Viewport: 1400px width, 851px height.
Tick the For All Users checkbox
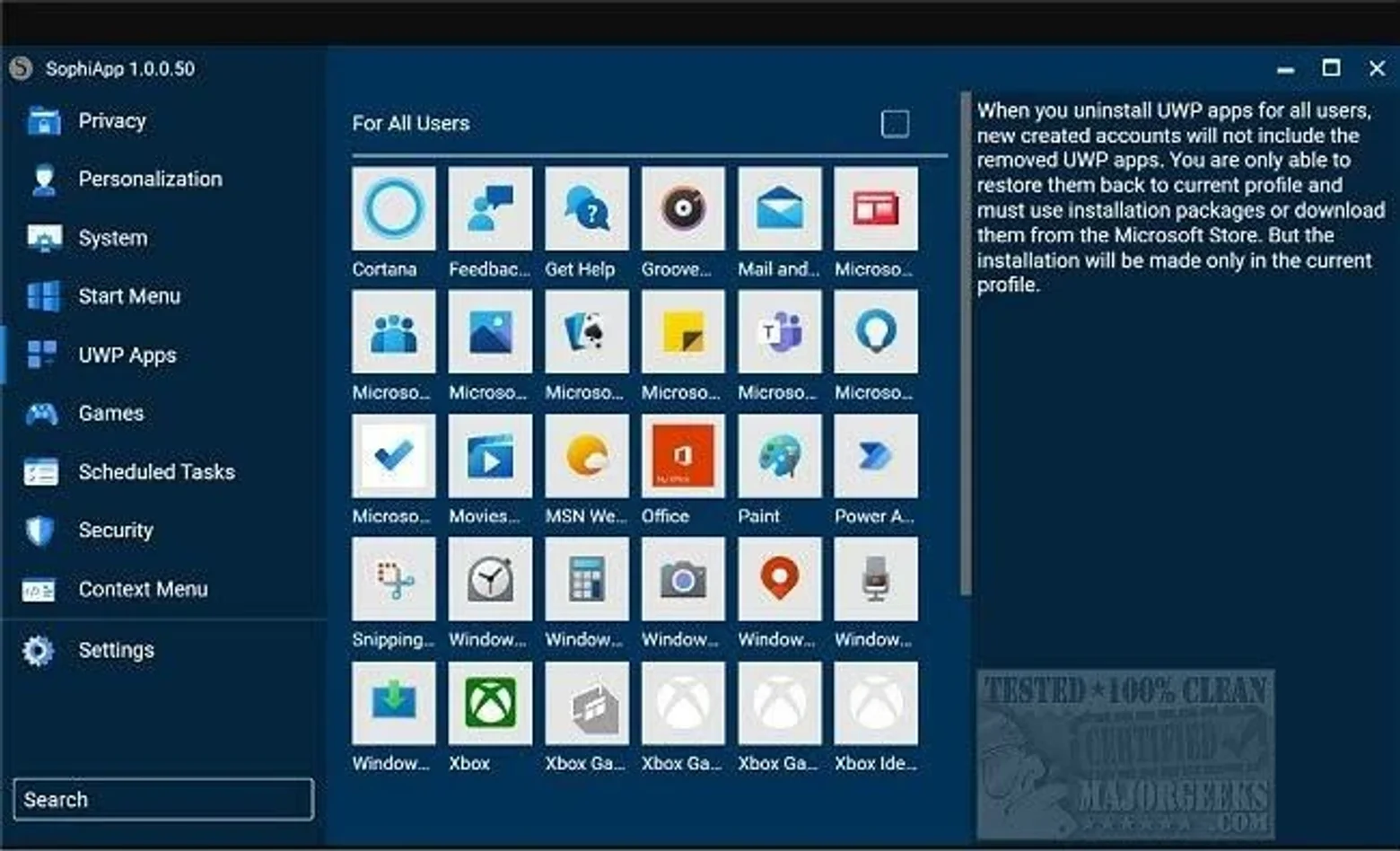pos(895,123)
